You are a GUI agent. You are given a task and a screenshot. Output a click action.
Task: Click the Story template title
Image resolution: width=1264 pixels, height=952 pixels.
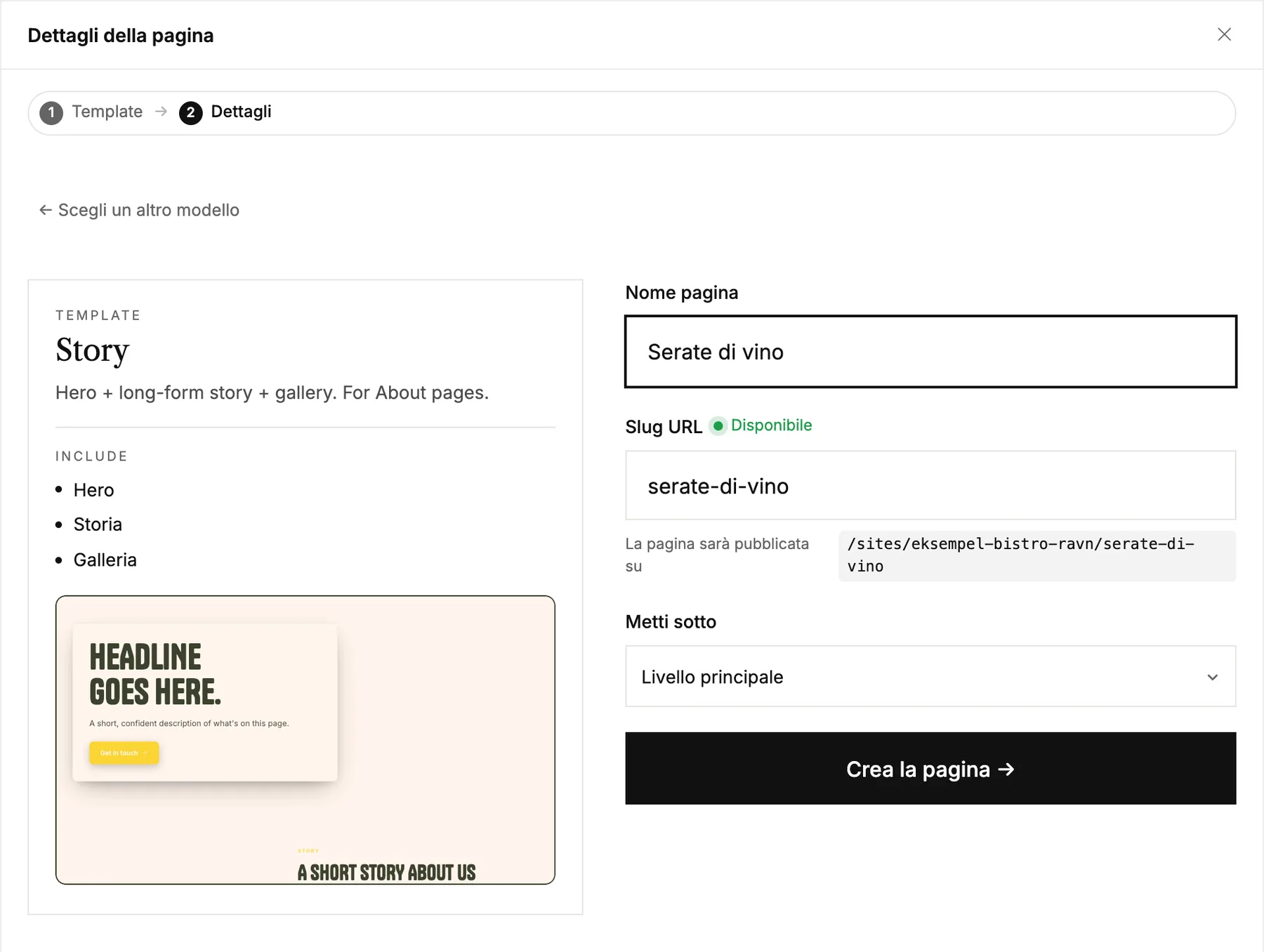[x=93, y=350]
